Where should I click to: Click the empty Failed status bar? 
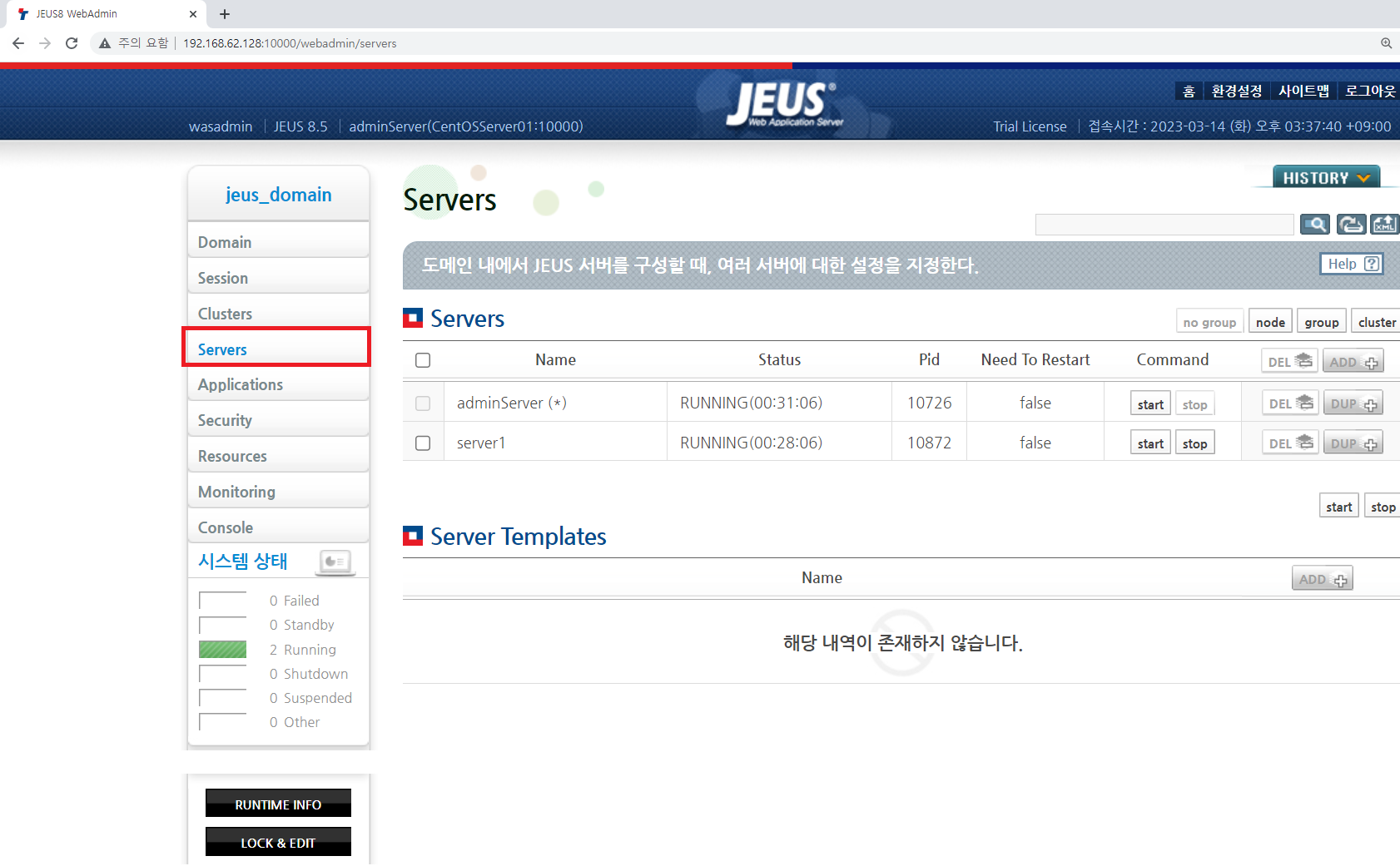[x=222, y=601]
